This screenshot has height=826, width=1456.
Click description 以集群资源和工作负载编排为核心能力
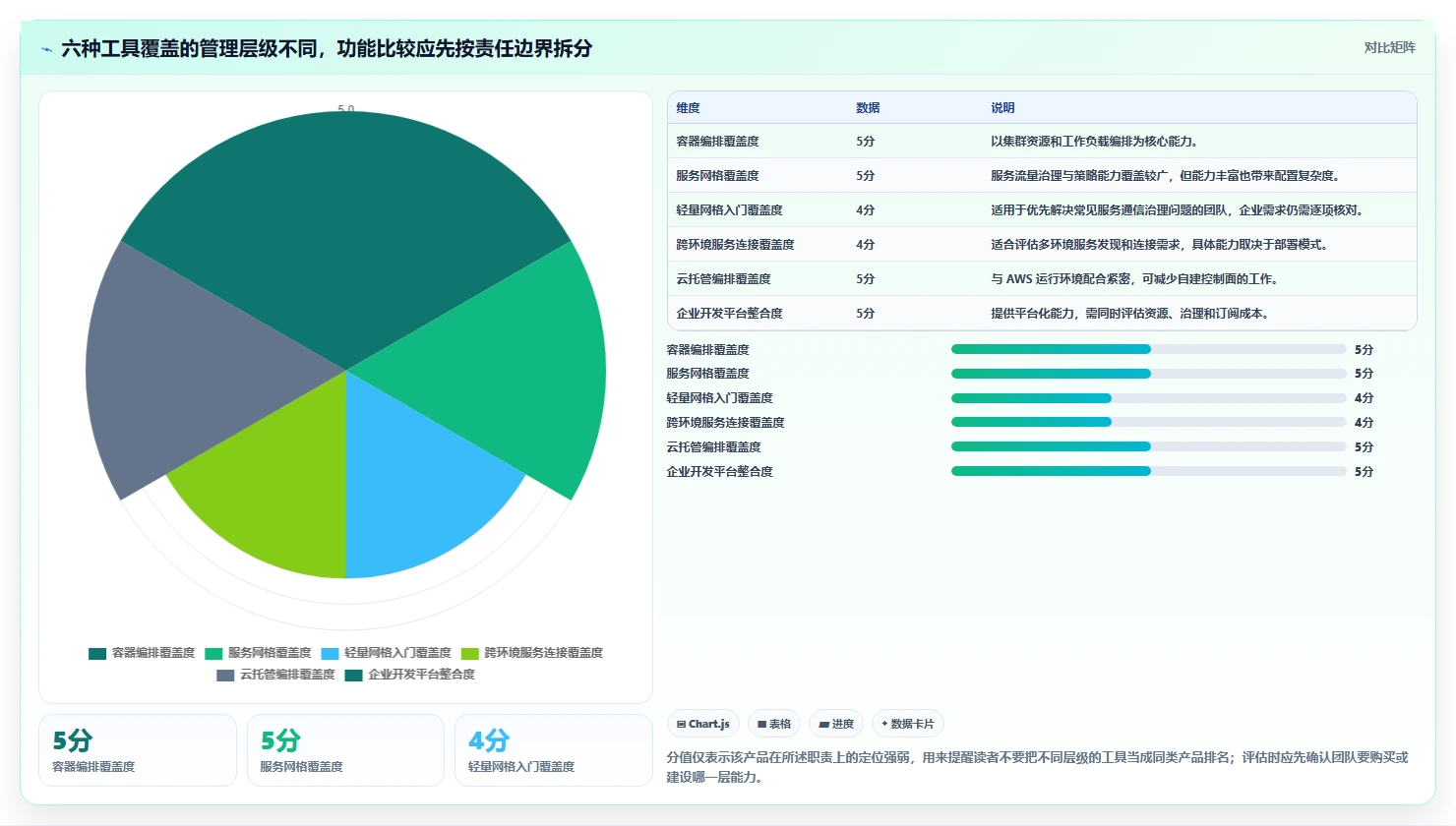1094,142
